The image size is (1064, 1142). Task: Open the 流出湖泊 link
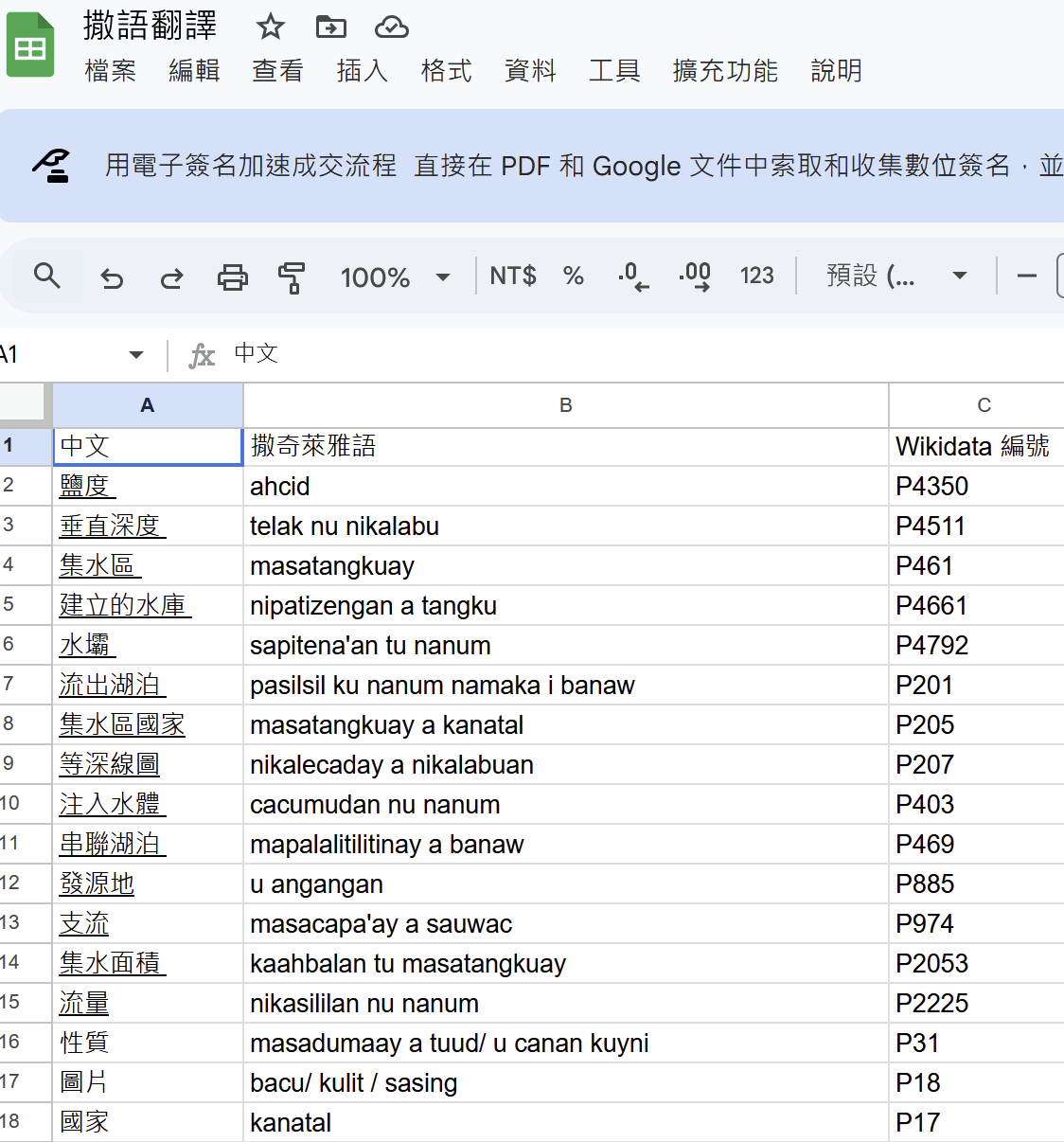pos(112,685)
